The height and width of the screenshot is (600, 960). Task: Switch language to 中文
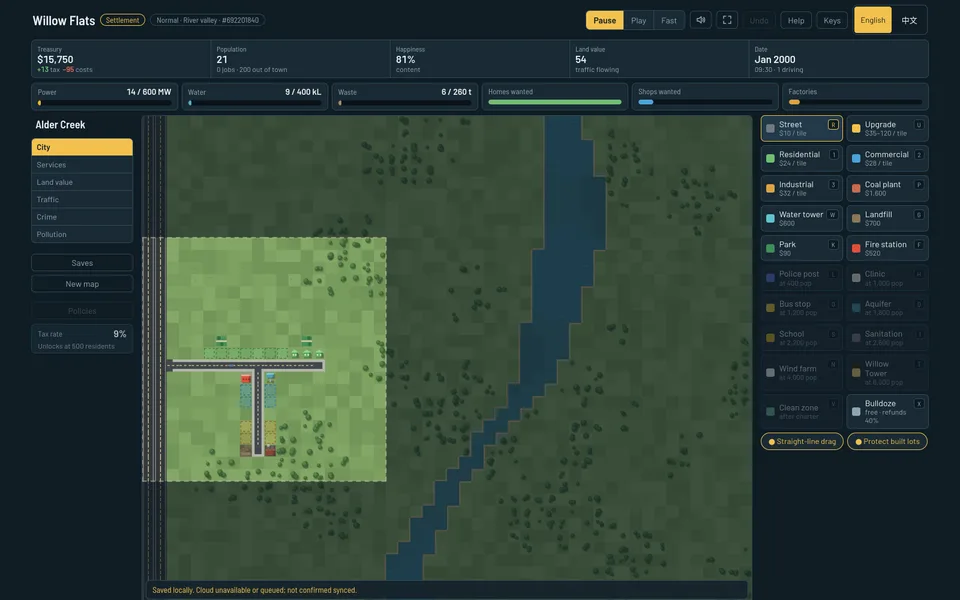click(909, 20)
